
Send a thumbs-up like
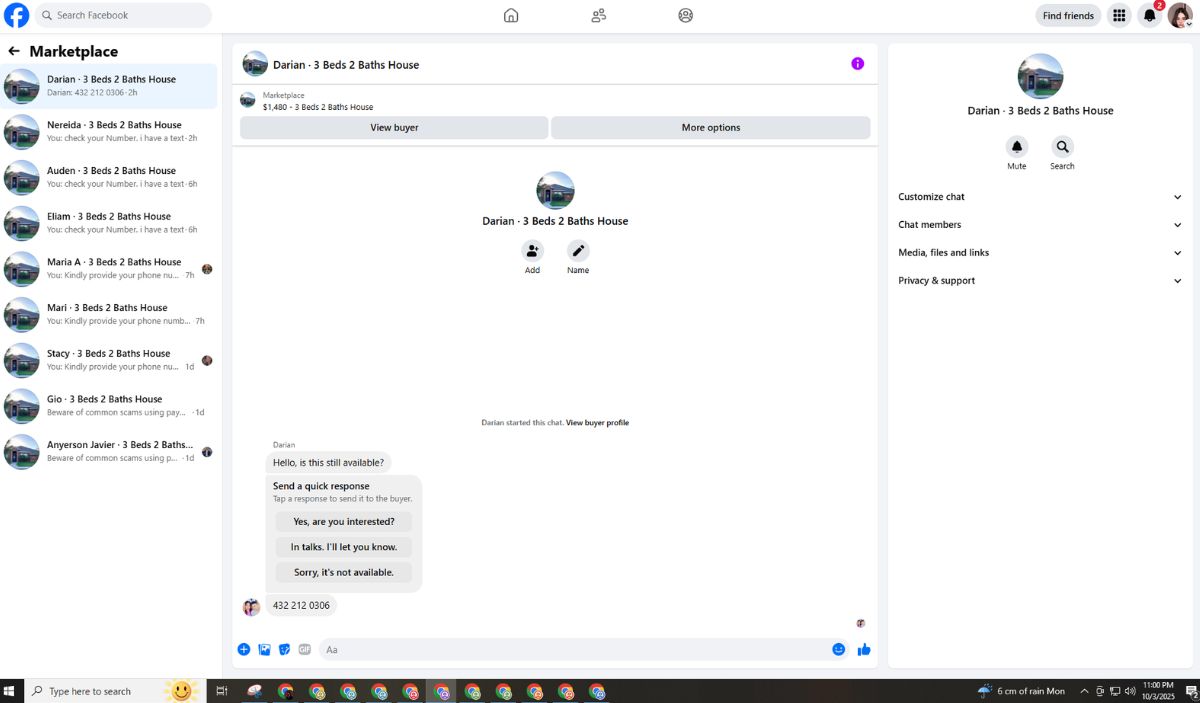pos(864,649)
